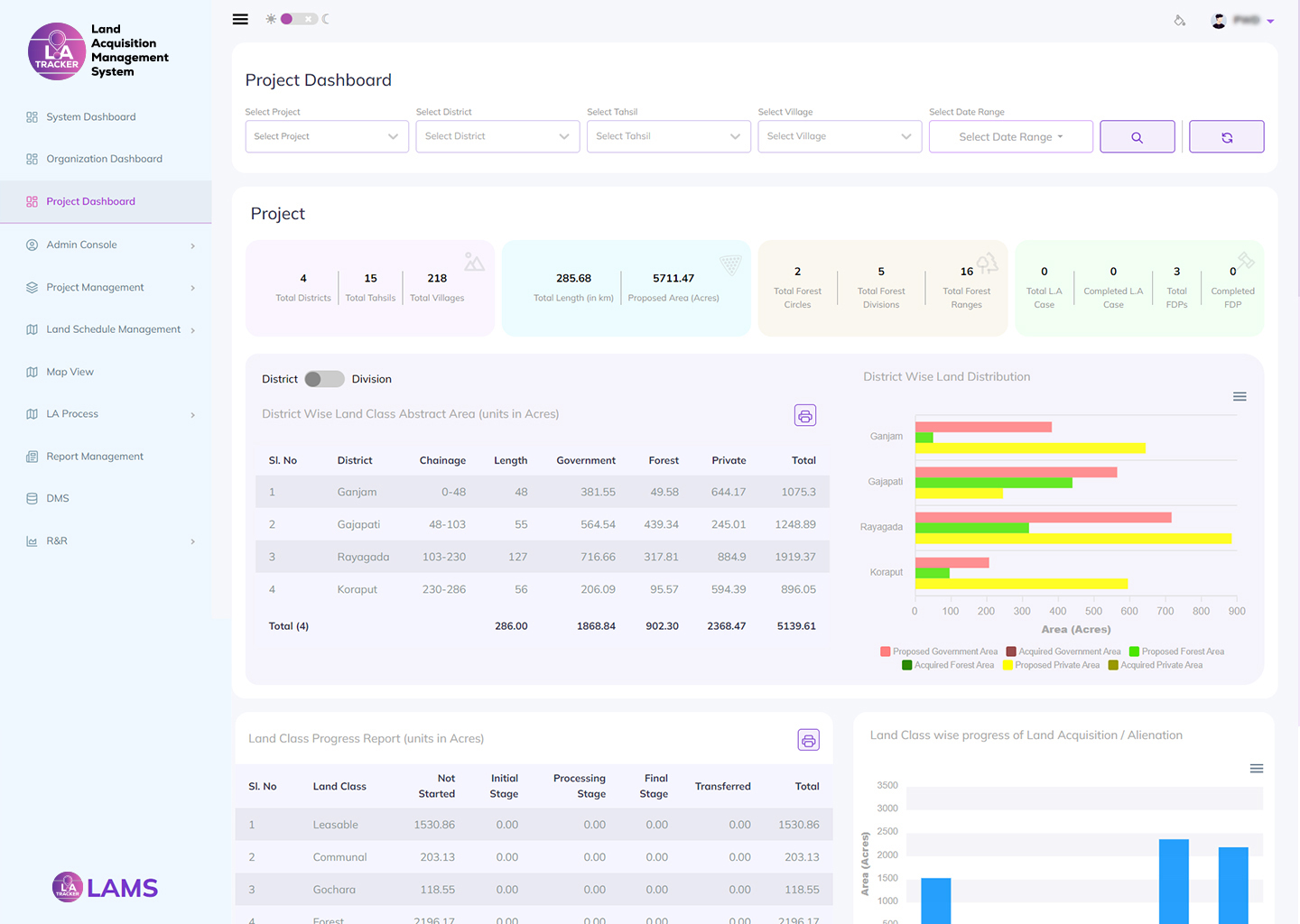This screenshot has height=924, width=1300.
Task: Print the Land Class Progress Report
Action: click(809, 740)
